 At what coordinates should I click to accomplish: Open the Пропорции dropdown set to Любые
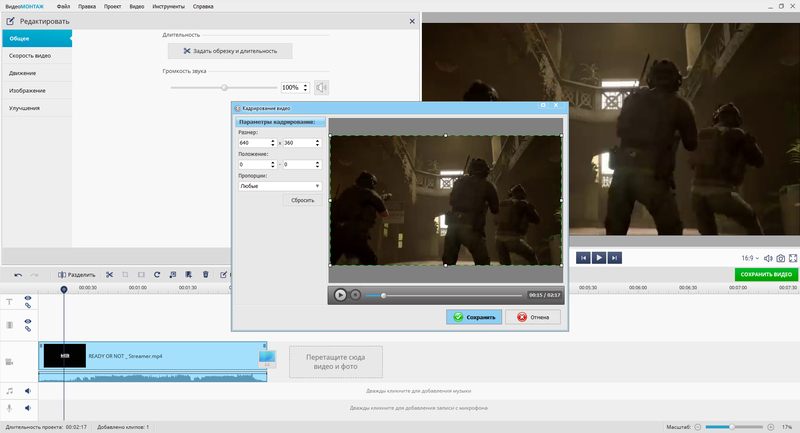280,186
